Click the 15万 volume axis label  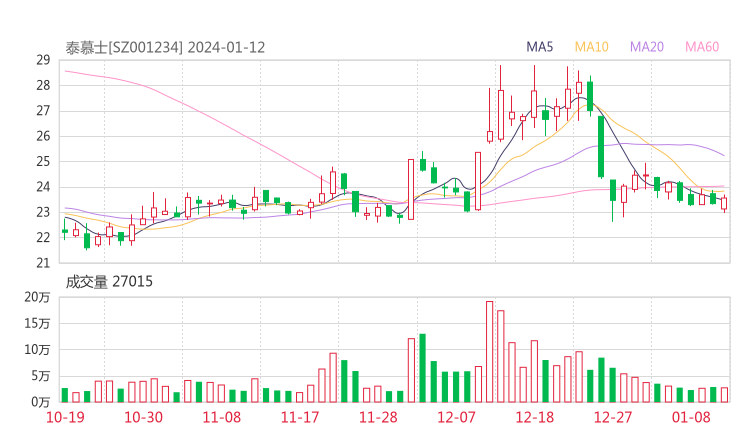click(37, 324)
